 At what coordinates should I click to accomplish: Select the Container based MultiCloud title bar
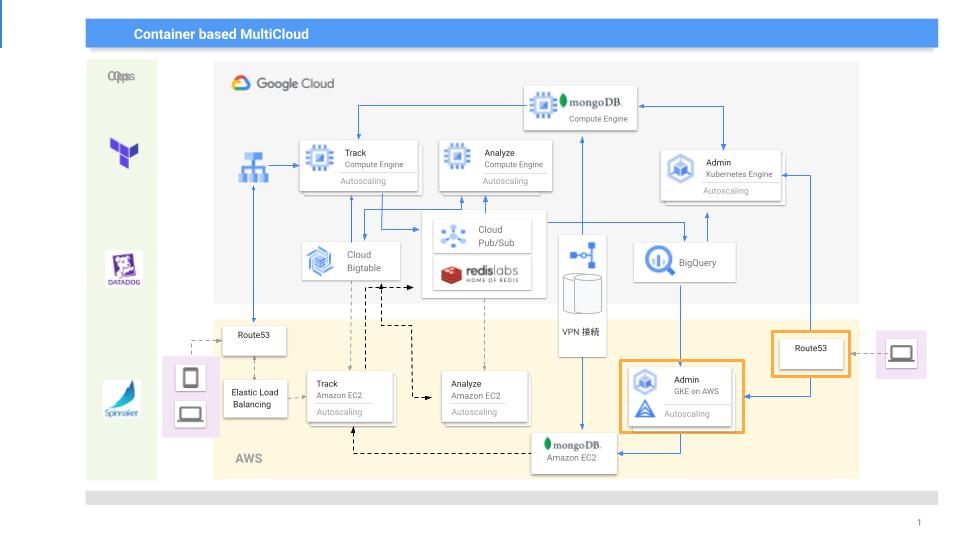point(511,34)
